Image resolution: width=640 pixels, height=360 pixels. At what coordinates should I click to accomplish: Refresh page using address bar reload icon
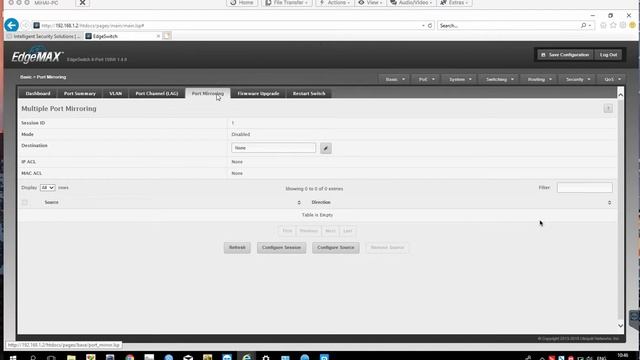[430, 25]
